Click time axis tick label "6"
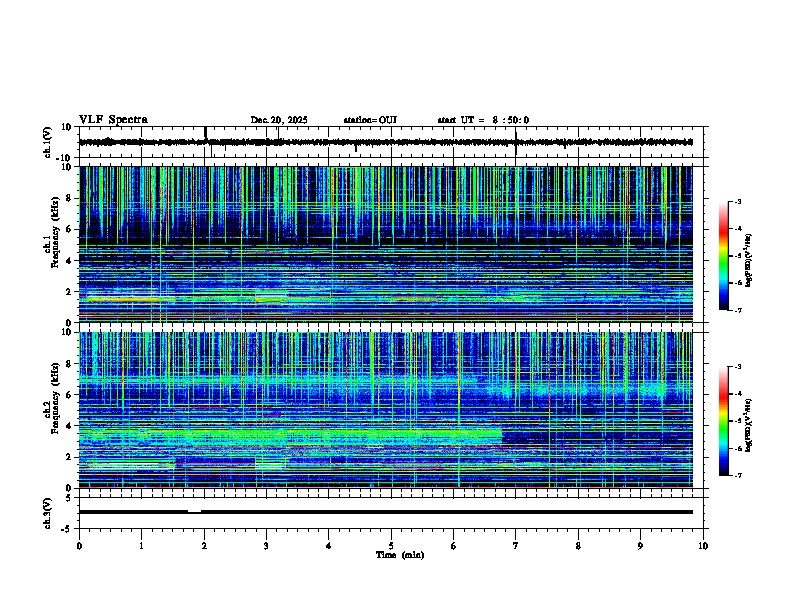792x612 pixels. pyautogui.click(x=454, y=546)
